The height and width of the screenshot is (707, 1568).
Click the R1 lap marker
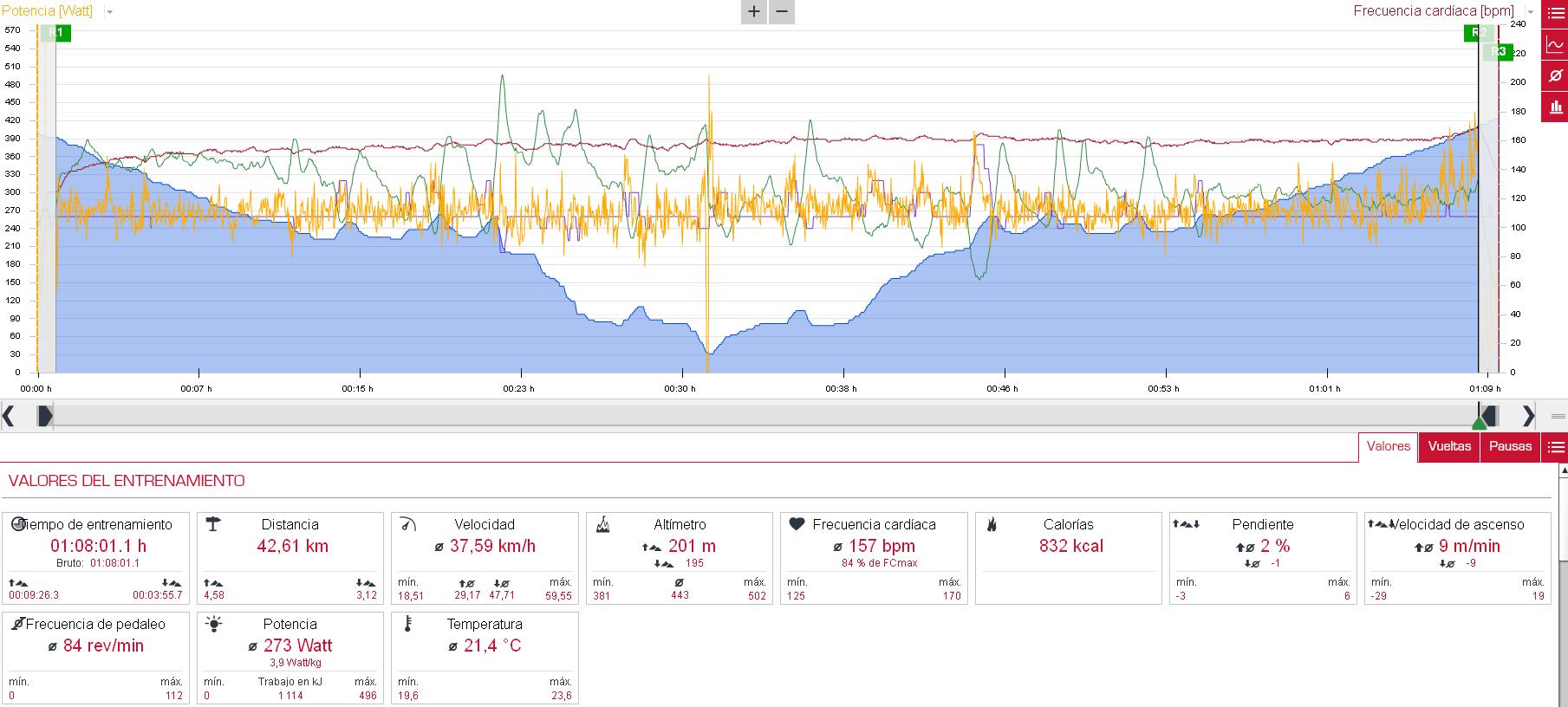click(57, 33)
